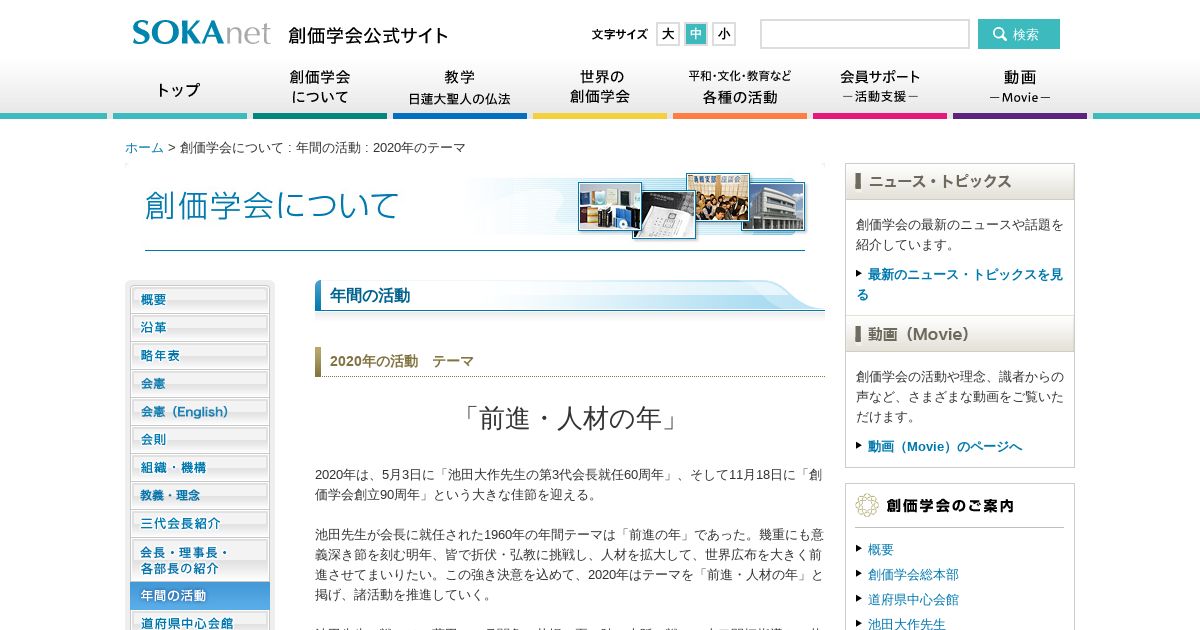Click the SOKAnet logo
The width and height of the screenshot is (1200, 630).
[201, 33]
